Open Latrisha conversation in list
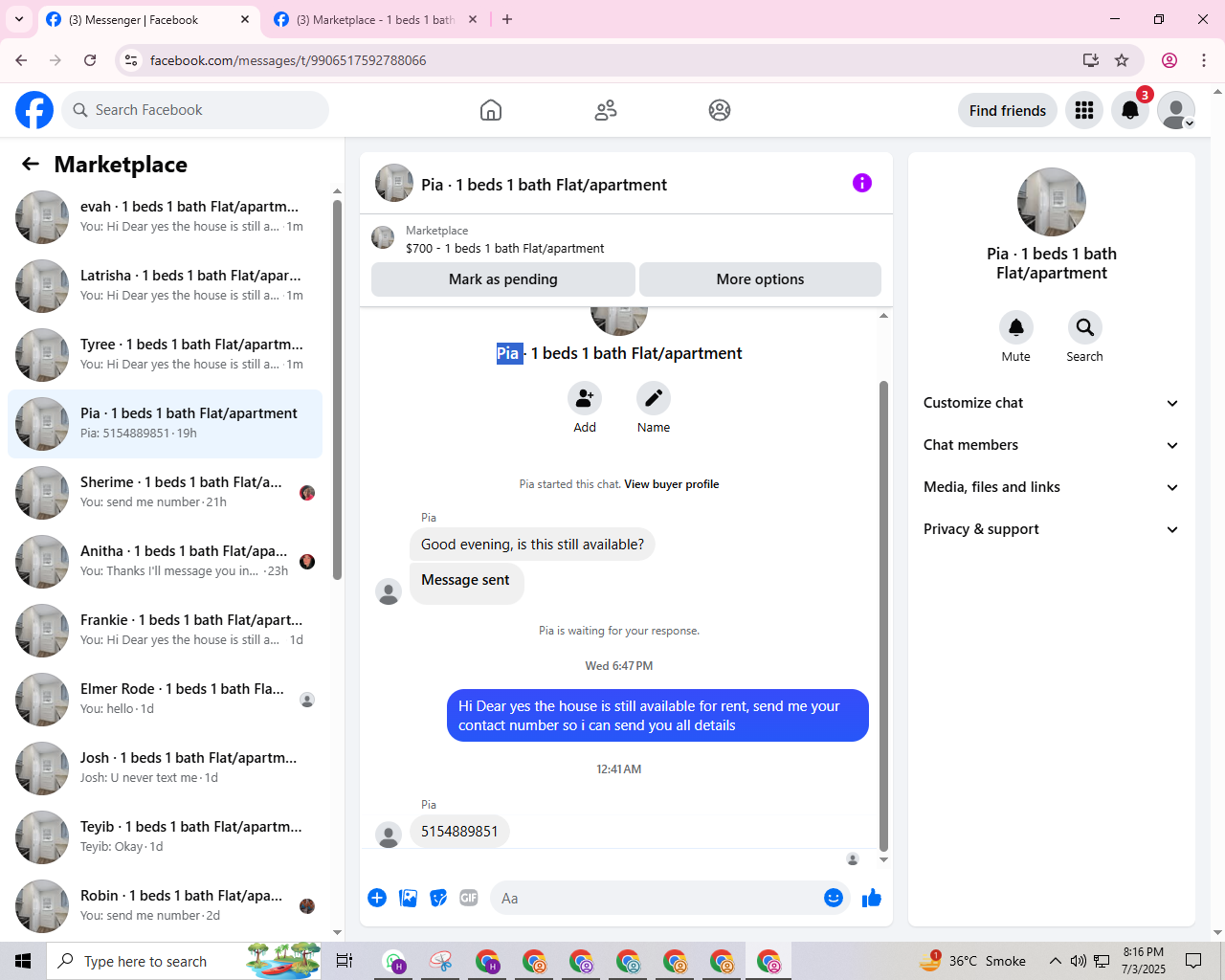This screenshot has width=1225, height=980. 165,286
